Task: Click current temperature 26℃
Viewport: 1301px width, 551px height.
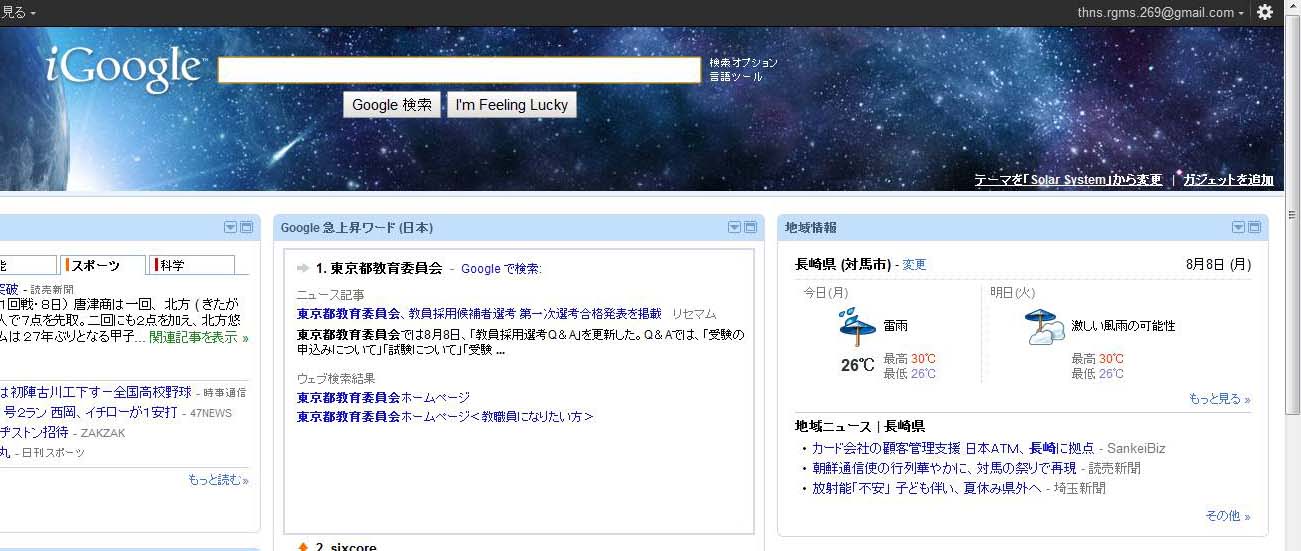Action: (858, 366)
